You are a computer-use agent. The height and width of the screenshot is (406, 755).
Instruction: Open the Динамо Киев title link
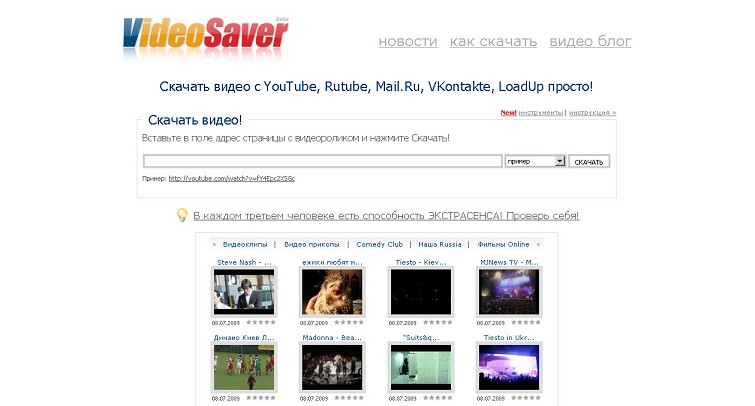tap(244, 338)
